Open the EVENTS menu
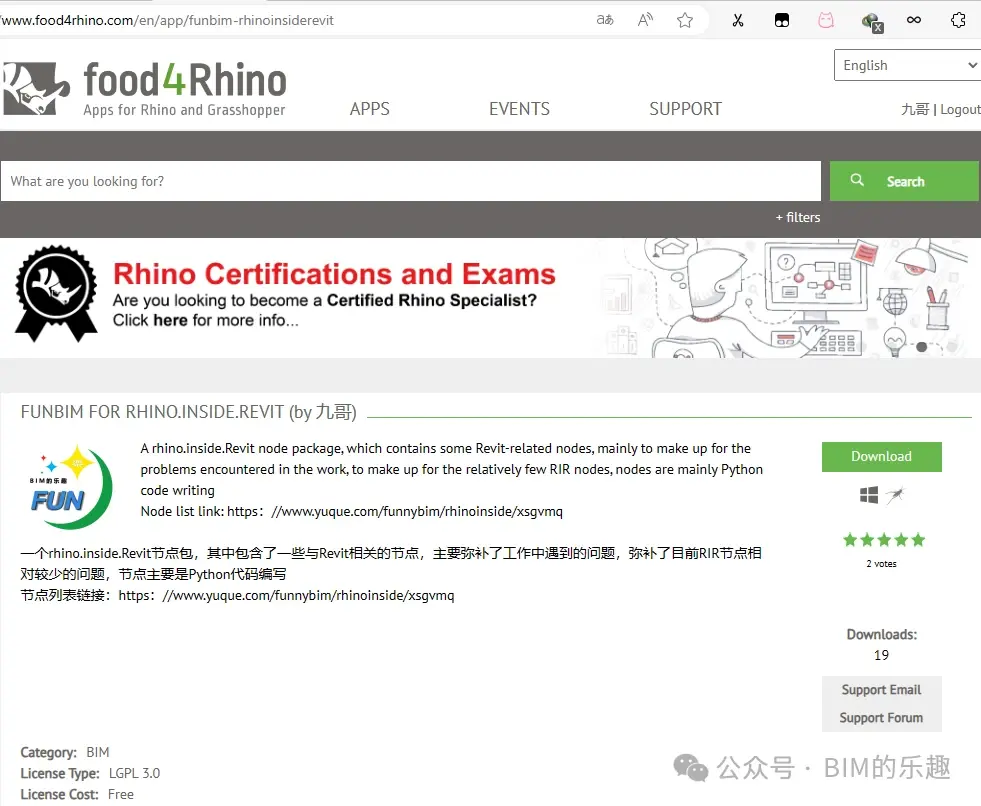This screenshot has height=806, width=981. click(519, 109)
